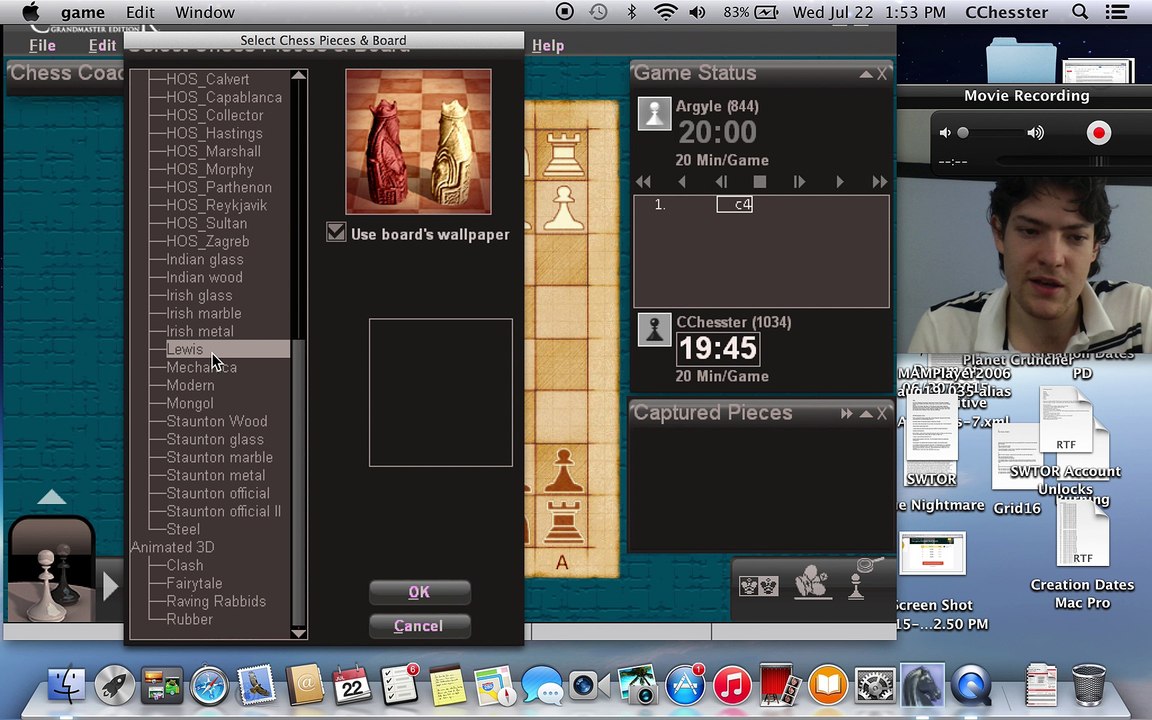The height and width of the screenshot is (720, 1152).
Task: Collapse the Captured Pieces panel
Action: point(866,414)
